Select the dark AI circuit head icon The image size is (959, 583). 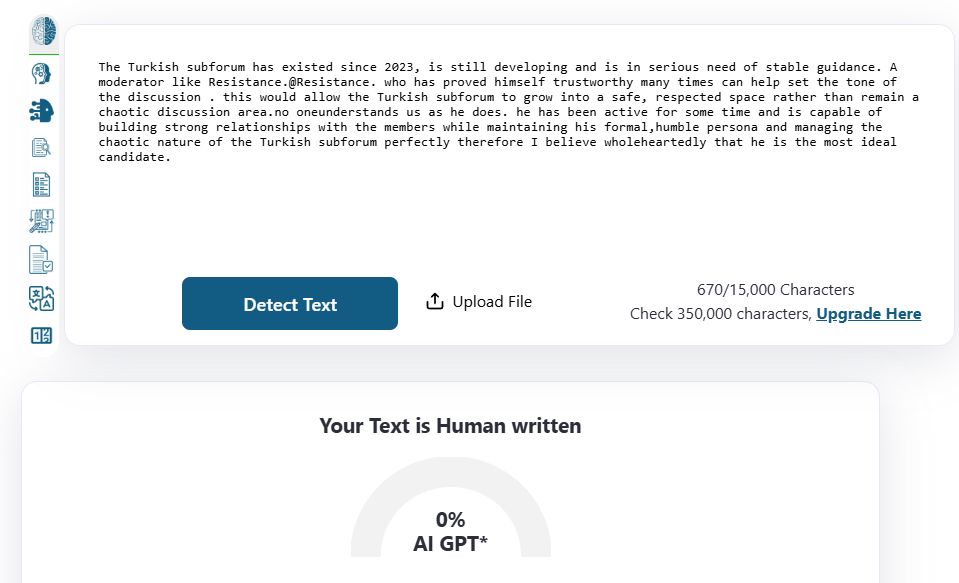[x=42, y=111]
